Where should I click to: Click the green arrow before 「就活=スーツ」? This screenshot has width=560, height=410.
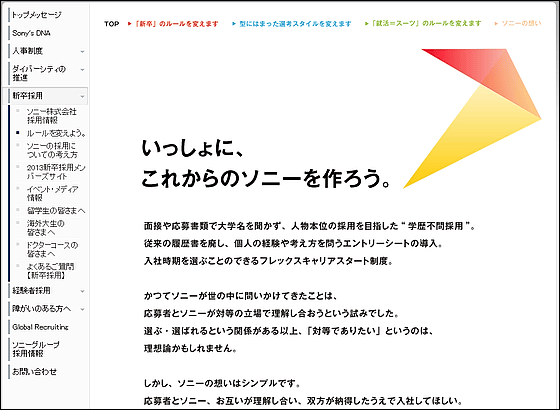(367, 24)
